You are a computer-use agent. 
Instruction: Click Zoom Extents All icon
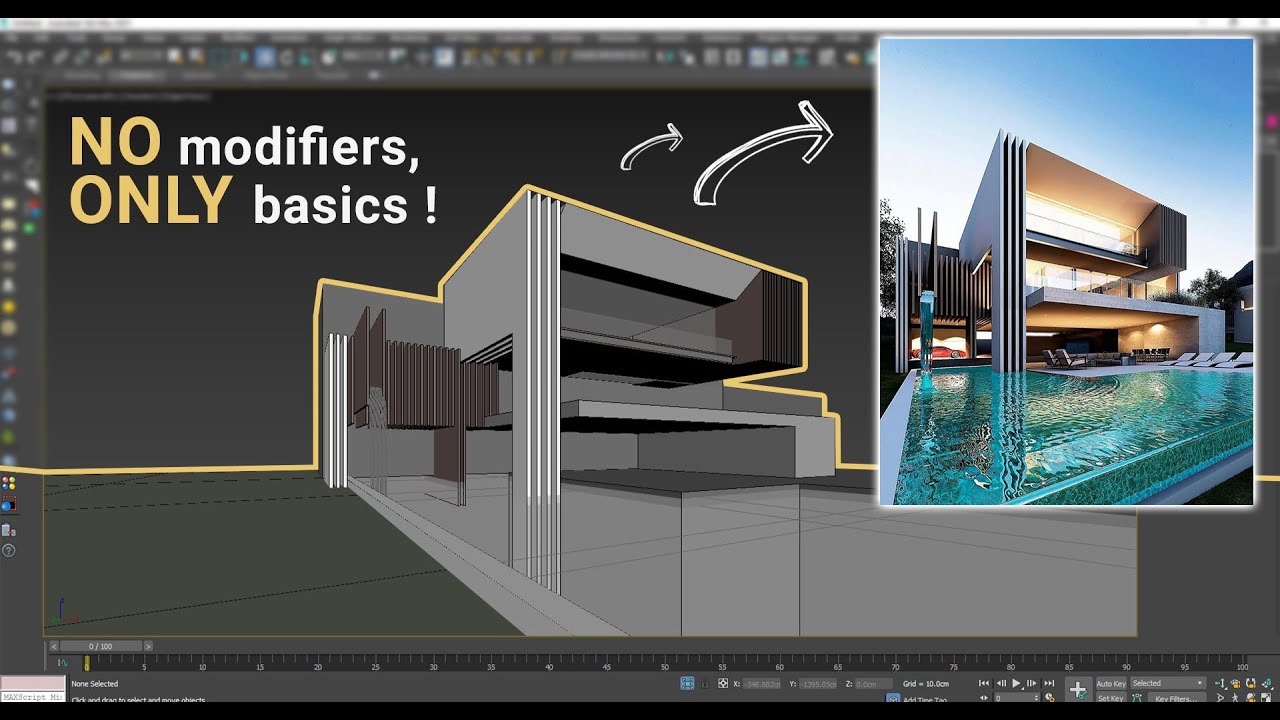click(x=1265, y=683)
